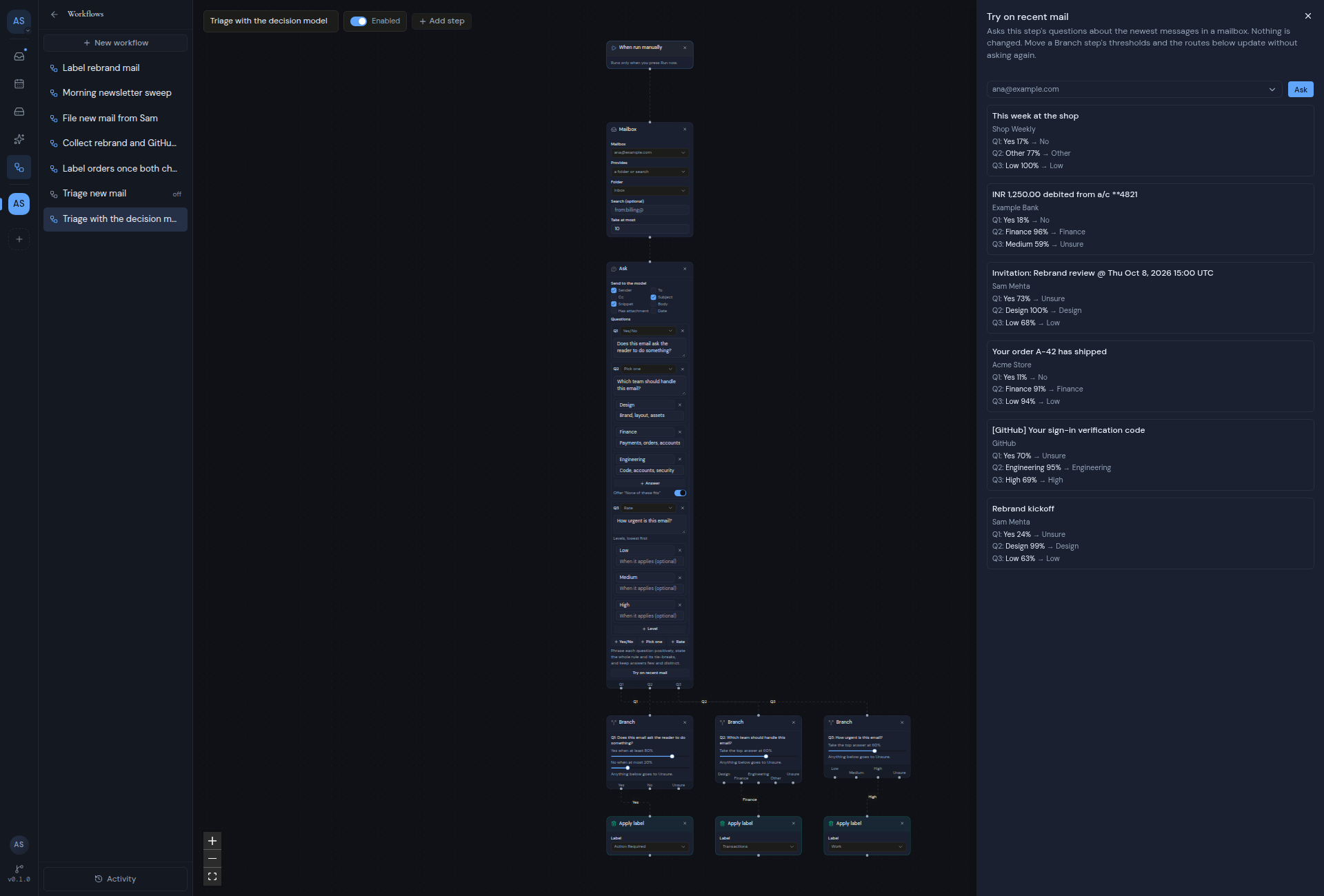Open the ana@example.com mailbox dropdown
Viewport: 1324px width, 896px height.
pyautogui.click(x=1134, y=89)
